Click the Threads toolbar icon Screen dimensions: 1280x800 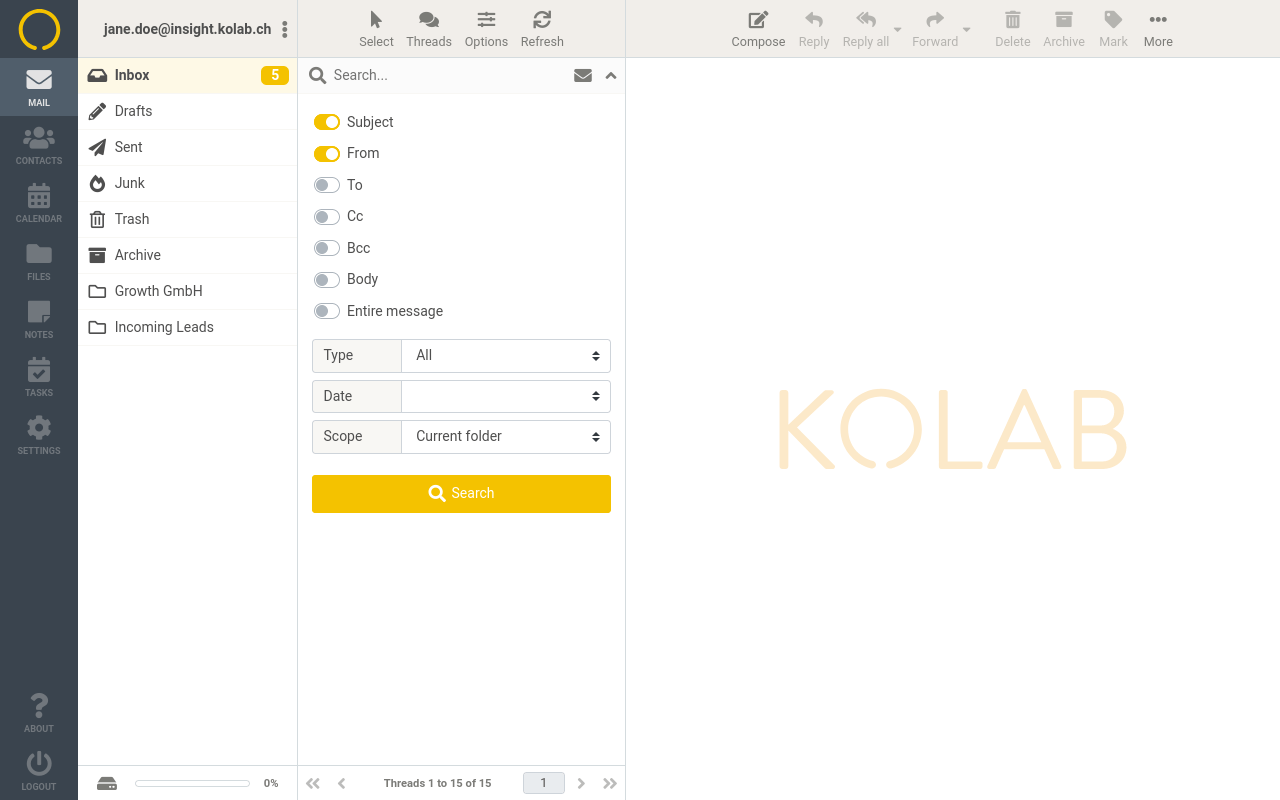tap(429, 29)
